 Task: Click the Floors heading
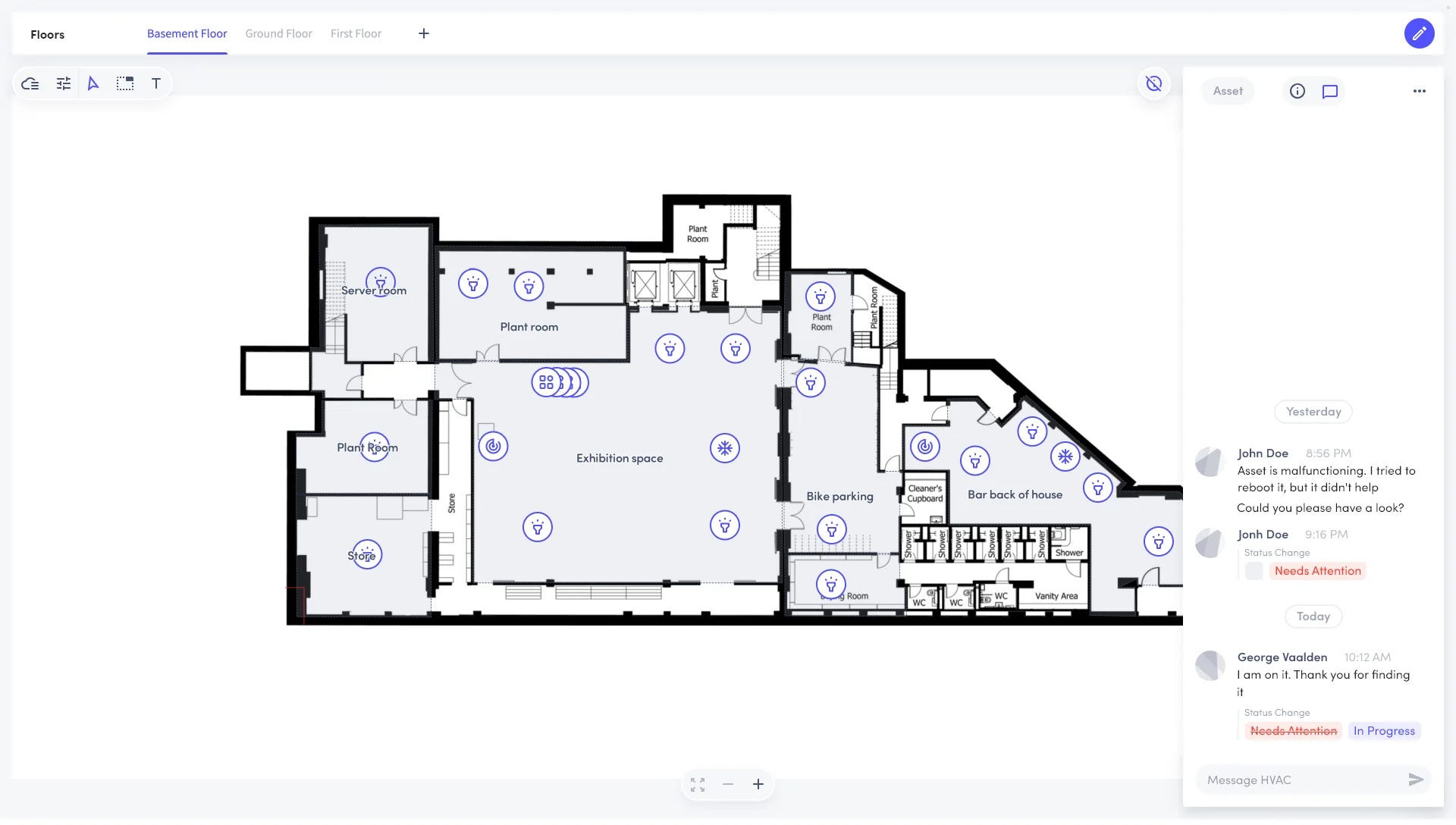47,34
